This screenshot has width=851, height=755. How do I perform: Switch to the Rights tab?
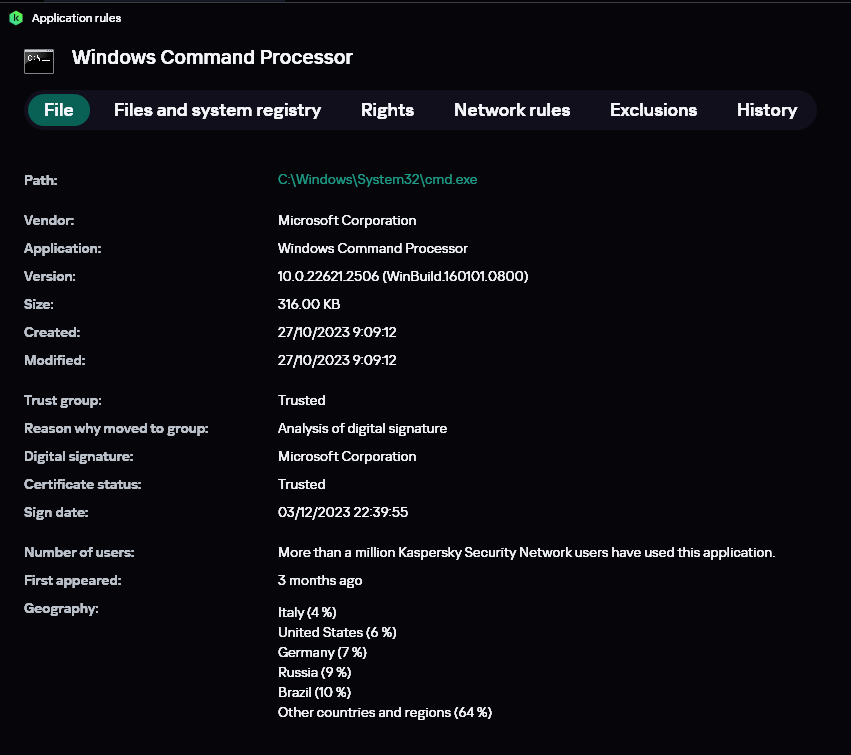[387, 110]
